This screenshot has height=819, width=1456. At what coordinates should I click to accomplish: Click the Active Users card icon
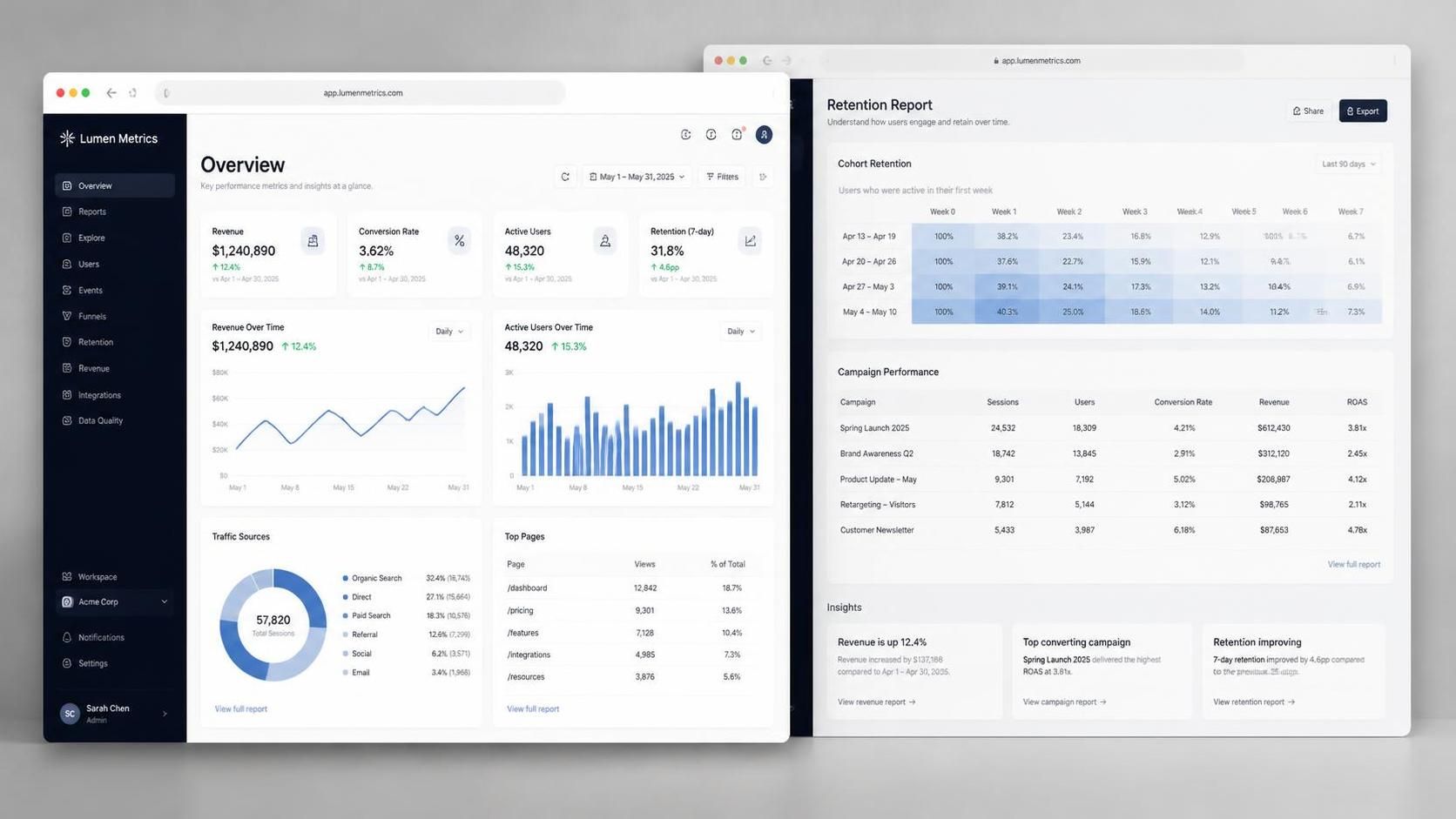605,241
